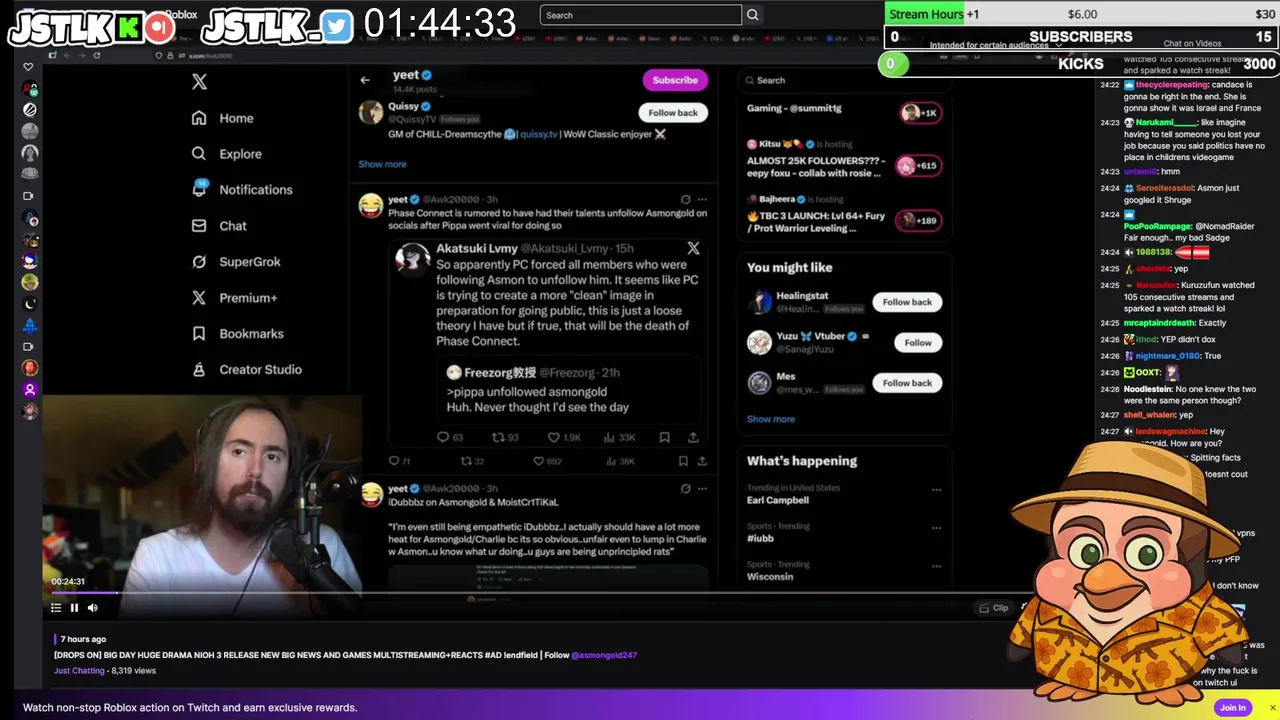The height and width of the screenshot is (720, 1280).
Task: View analytics icon showing 38K views
Action: pos(611,461)
